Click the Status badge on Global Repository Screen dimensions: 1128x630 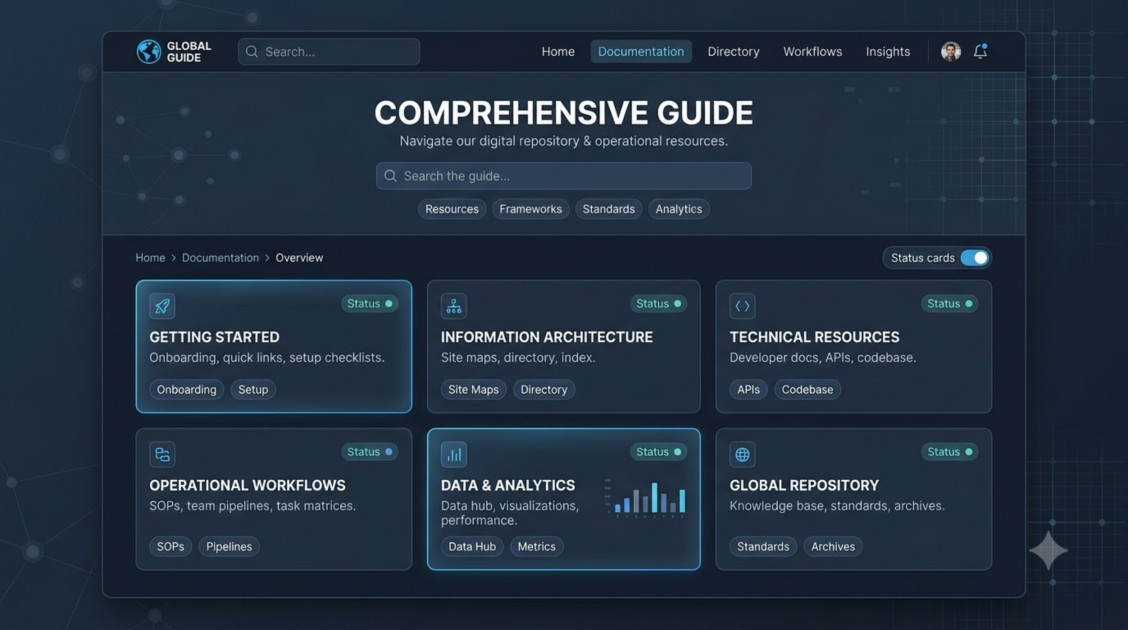pos(950,452)
